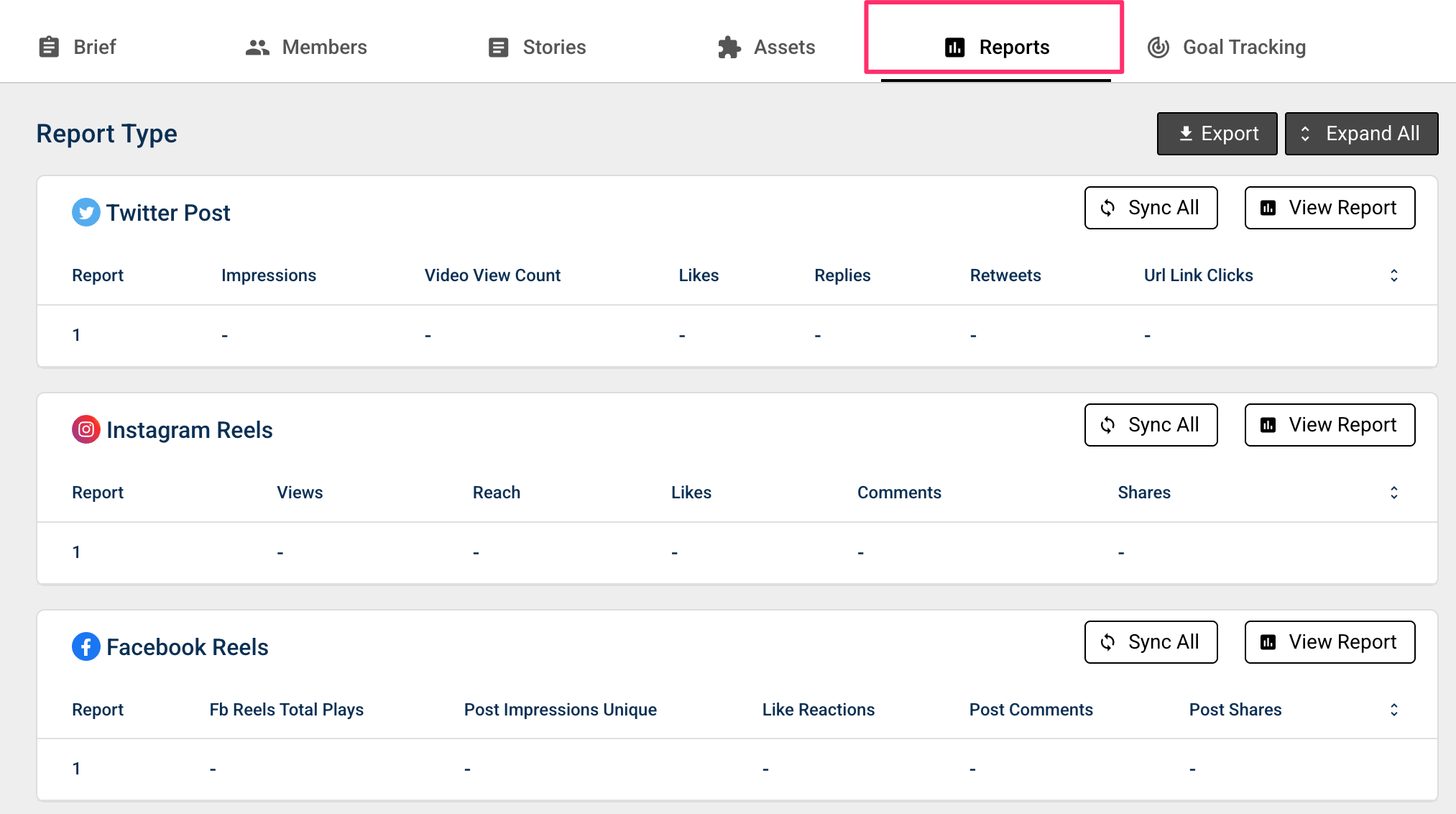1456x814 pixels.
Task: Click the Expand All button
Action: [1361, 134]
